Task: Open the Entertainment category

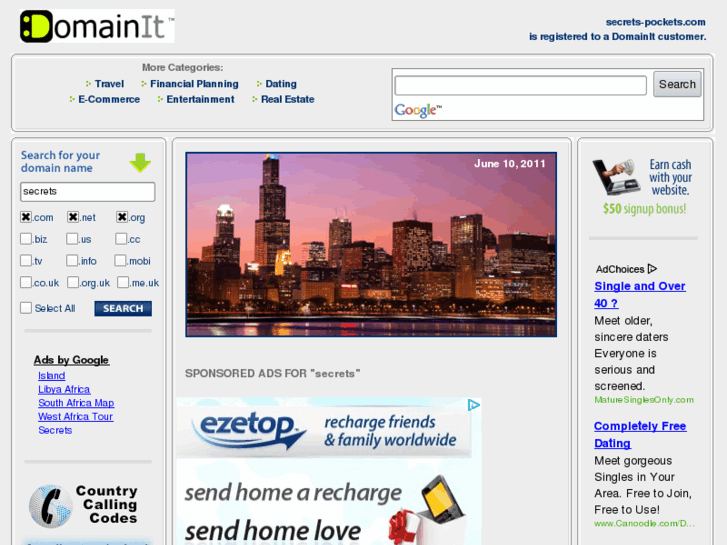Action: click(200, 99)
